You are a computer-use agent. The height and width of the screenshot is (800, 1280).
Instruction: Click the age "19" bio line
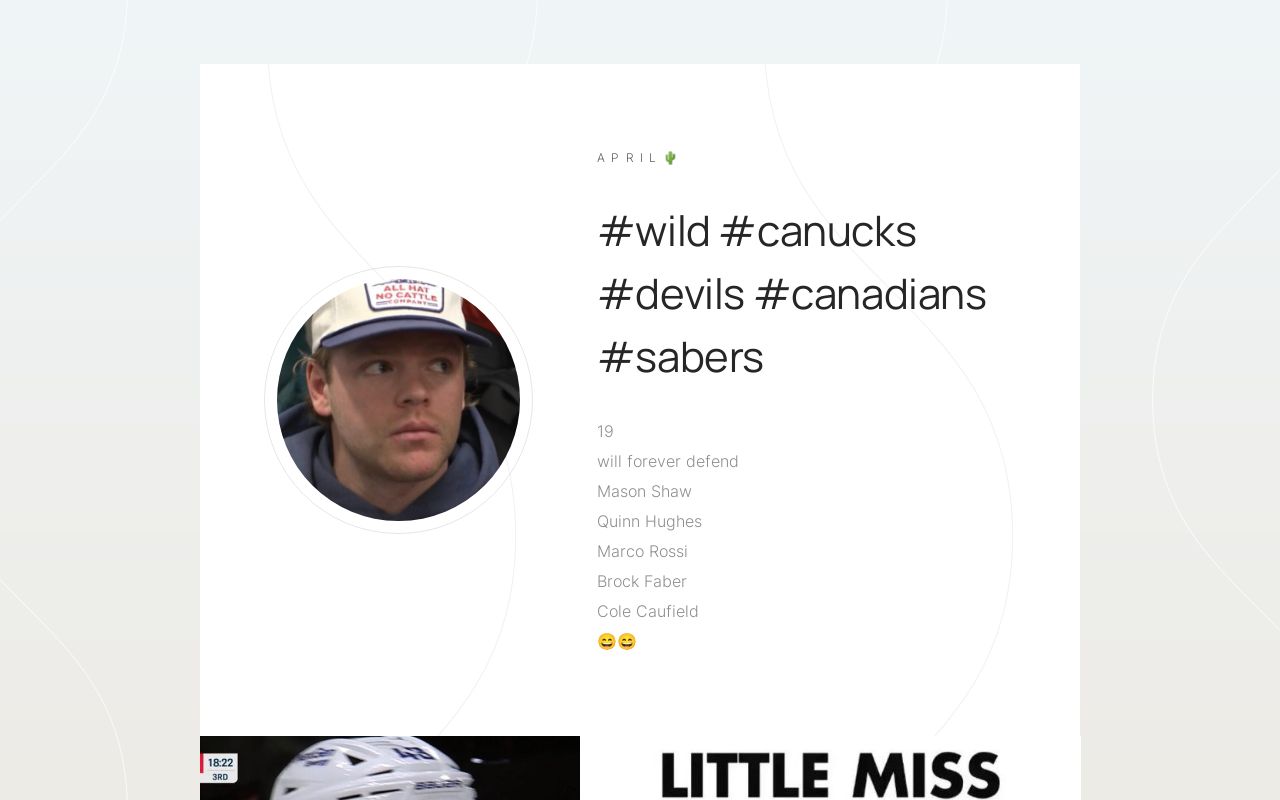605,432
